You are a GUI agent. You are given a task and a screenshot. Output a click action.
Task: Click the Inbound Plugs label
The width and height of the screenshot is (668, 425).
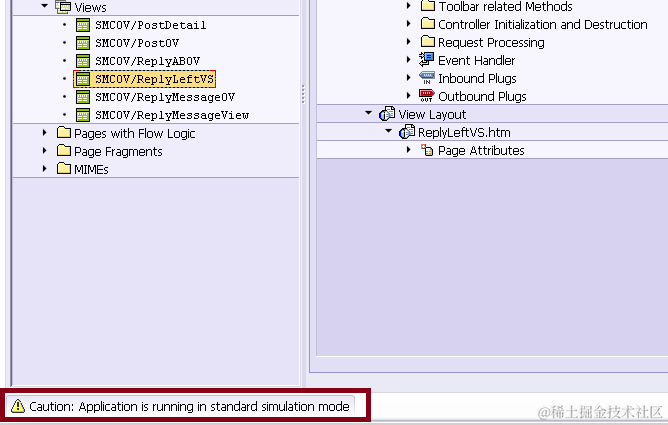[x=477, y=78]
